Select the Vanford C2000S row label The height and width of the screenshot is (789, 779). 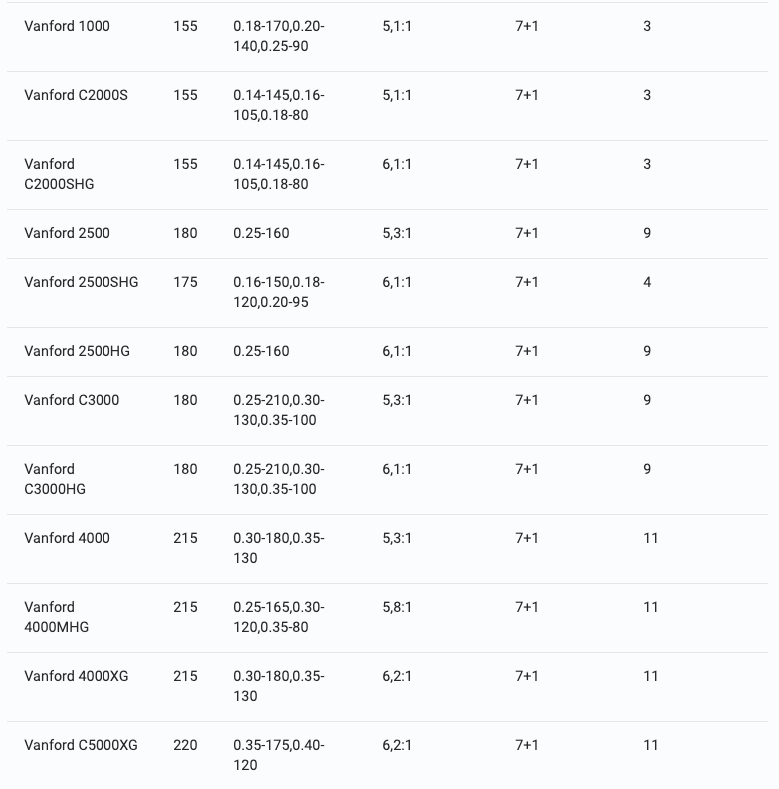(x=76, y=95)
